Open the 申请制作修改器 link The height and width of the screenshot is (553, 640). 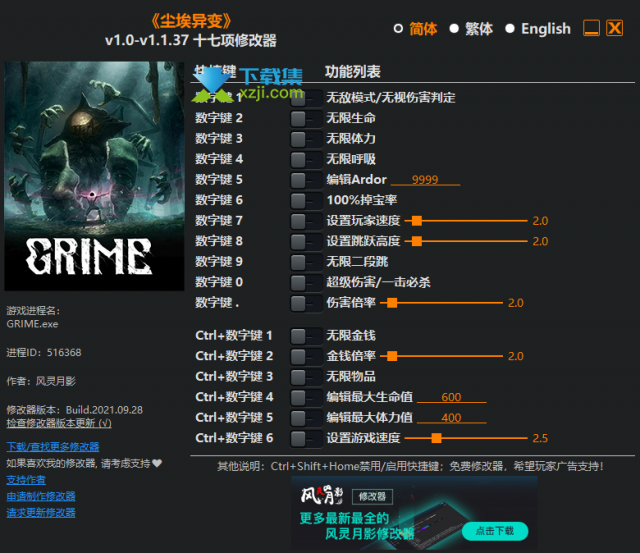[x=41, y=497]
